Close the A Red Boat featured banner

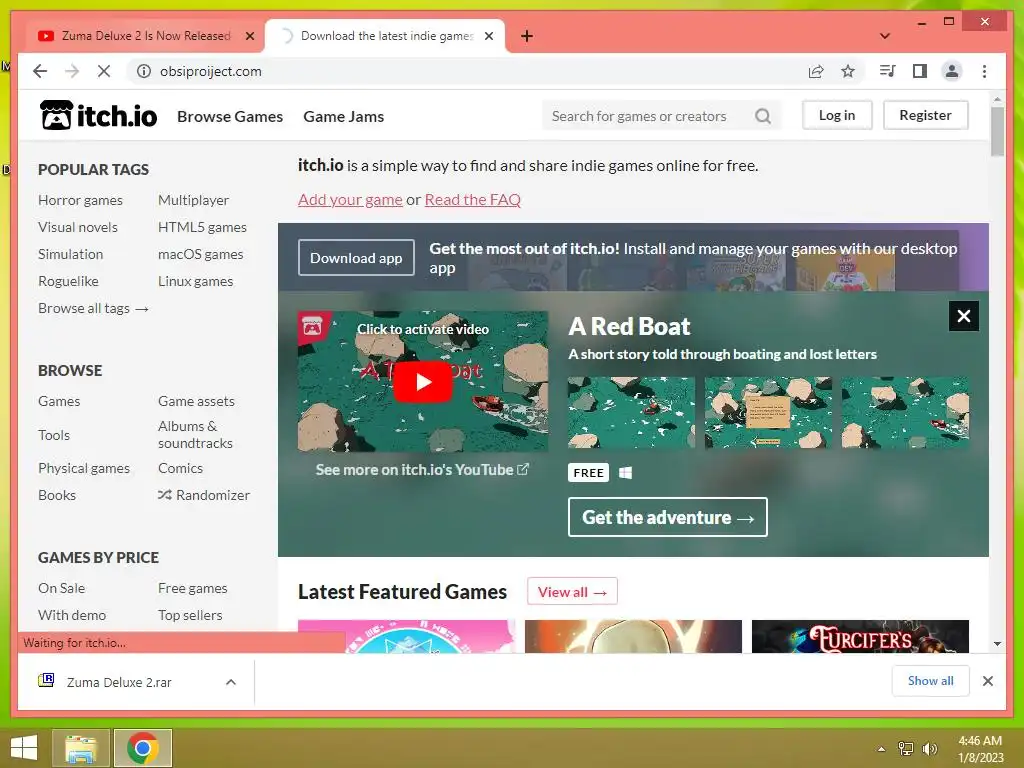click(x=963, y=316)
